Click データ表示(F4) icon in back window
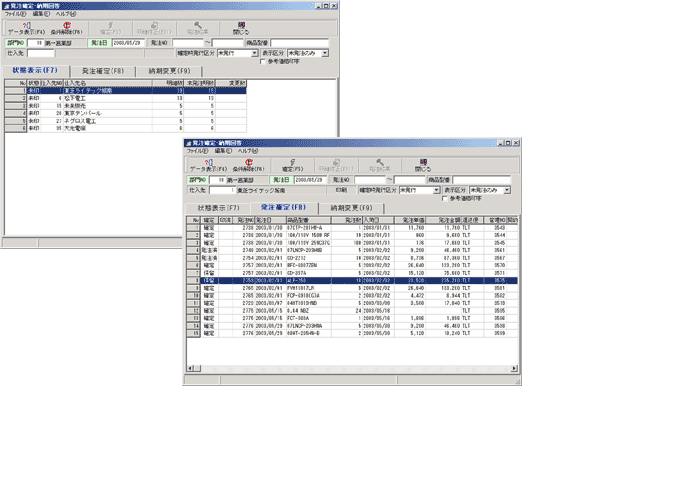Viewport: 680px width, 500px height. tap(26, 28)
